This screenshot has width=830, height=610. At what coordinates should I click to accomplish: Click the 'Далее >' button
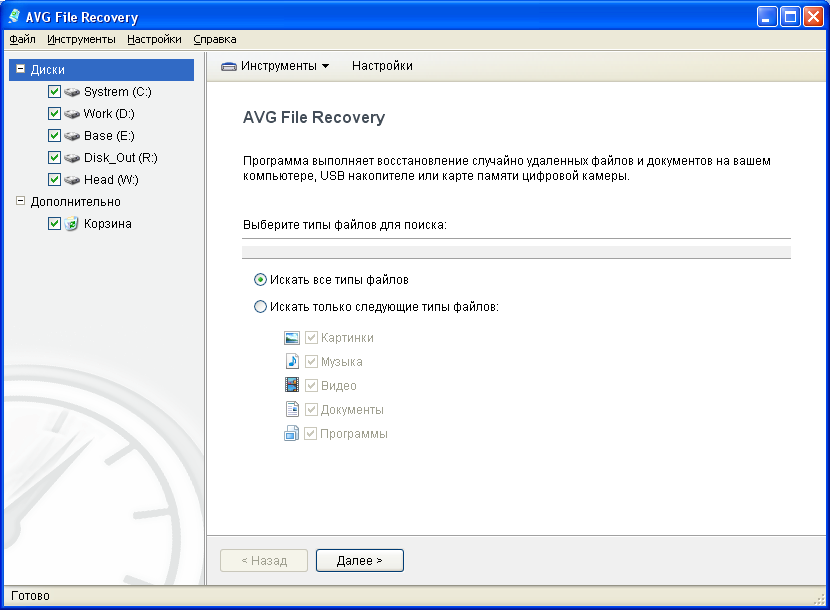pyautogui.click(x=360, y=560)
